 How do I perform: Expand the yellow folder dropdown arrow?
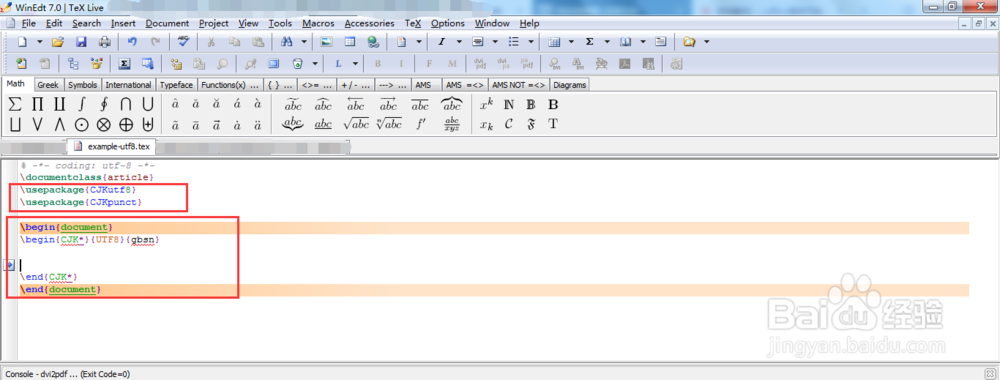[707, 42]
